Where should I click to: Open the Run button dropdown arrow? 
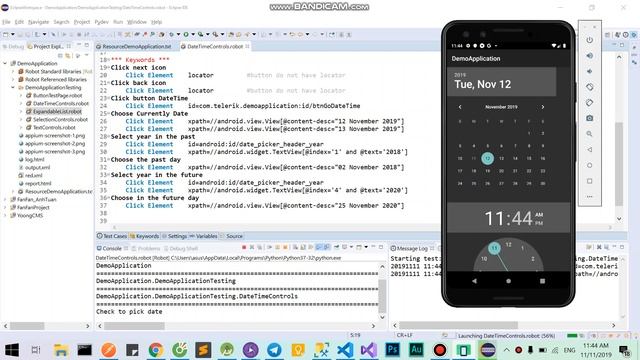pyautogui.click(x=193, y=35)
